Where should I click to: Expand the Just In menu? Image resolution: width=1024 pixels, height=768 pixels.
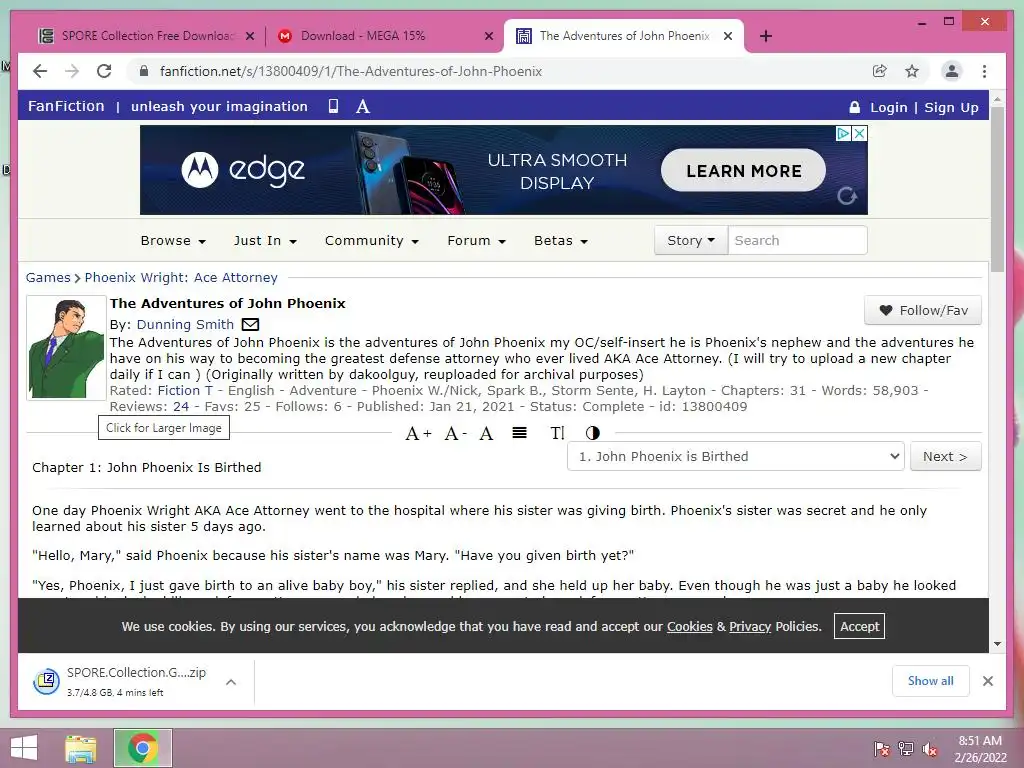[x=265, y=240]
